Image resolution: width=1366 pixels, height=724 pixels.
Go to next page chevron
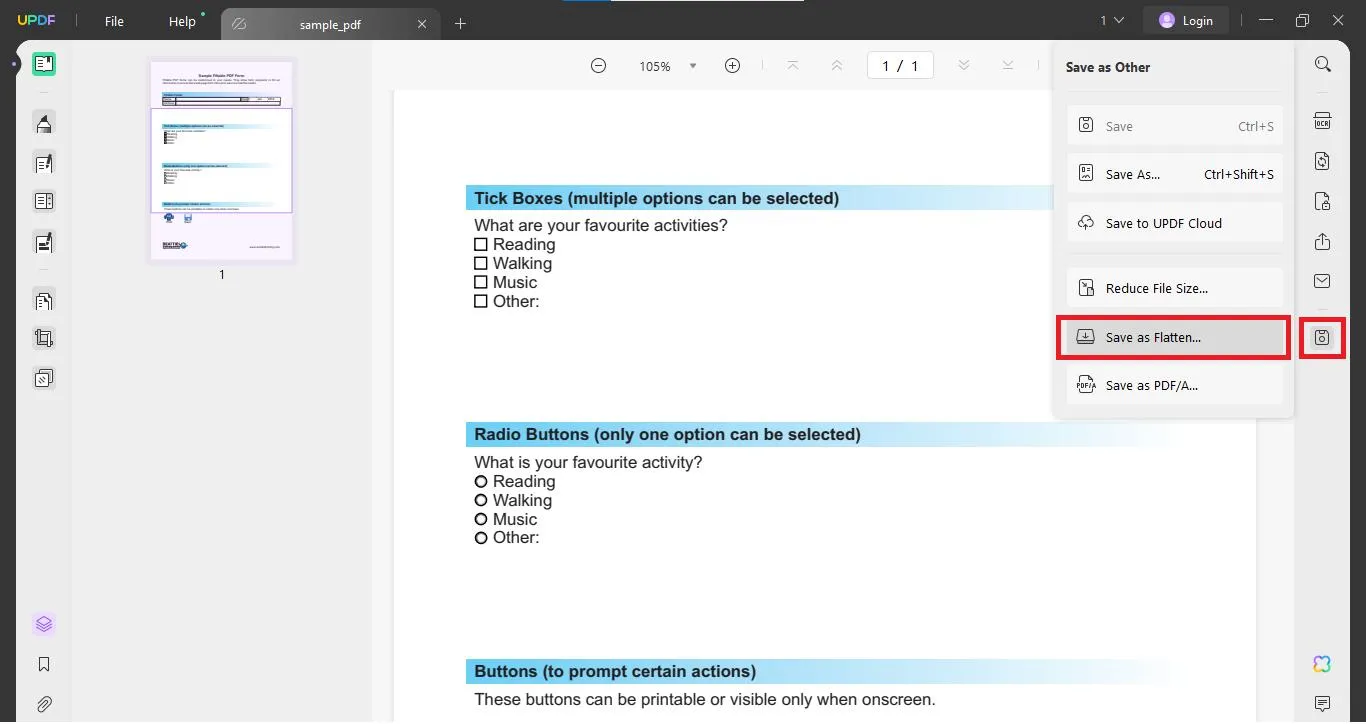coord(963,65)
